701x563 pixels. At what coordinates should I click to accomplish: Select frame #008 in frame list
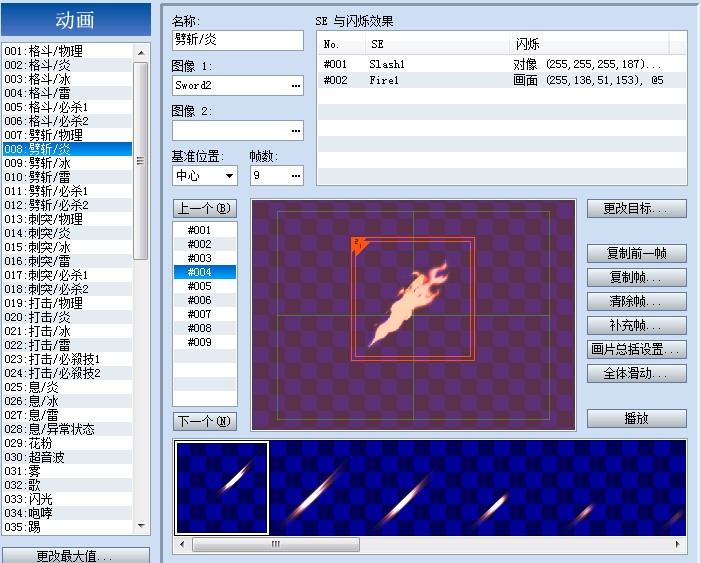(205, 328)
